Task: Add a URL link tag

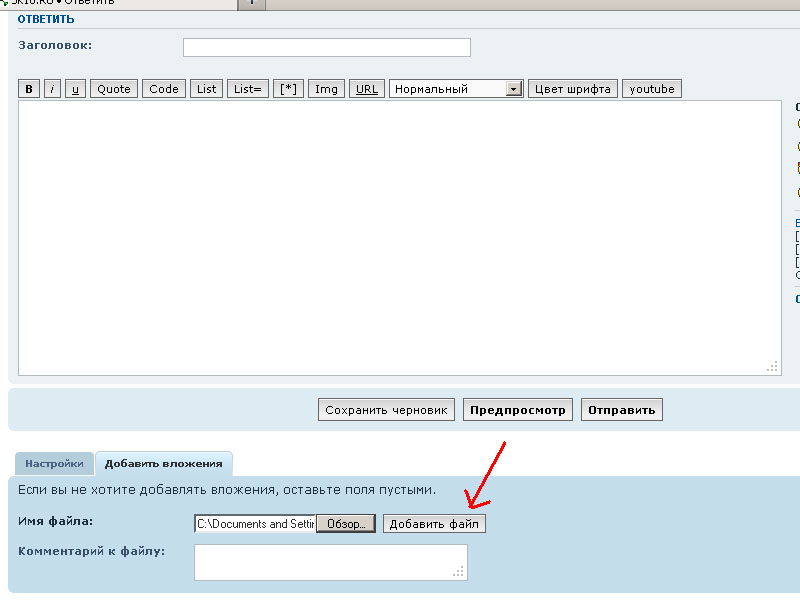Action: pyautogui.click(x=367, y=89)
